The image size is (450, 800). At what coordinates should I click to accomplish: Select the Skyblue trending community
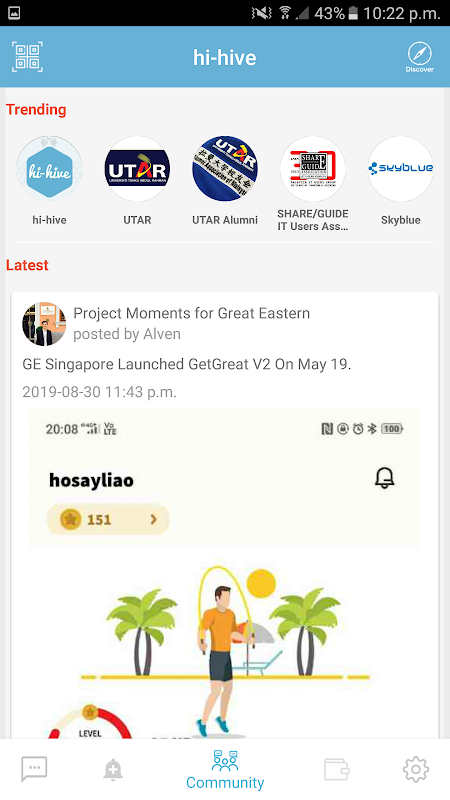[401, 169]
